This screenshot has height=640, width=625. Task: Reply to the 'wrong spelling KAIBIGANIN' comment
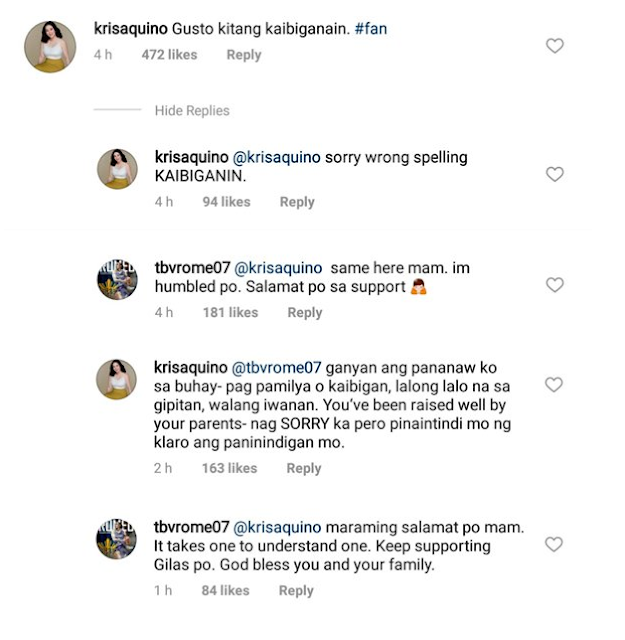click(297, 202)
